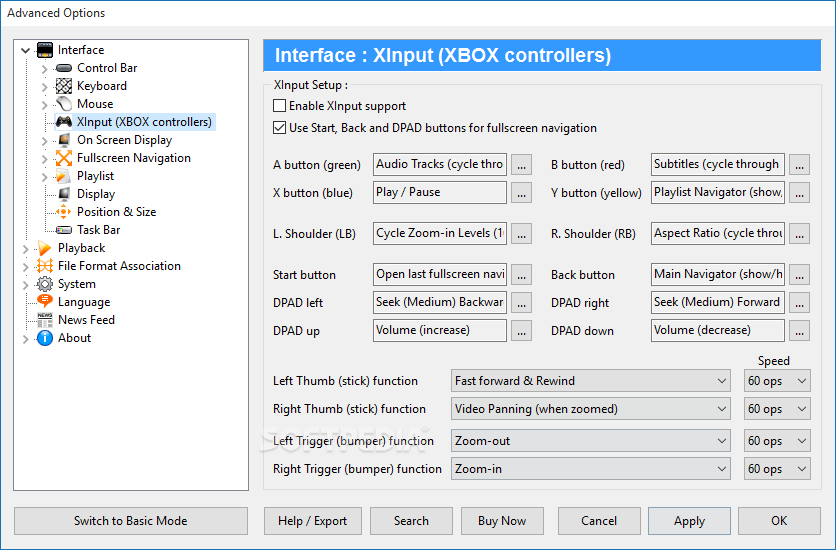Viewport: 836px width, 550px height.
Task: Click the About info icon
Action: (45, 338)
